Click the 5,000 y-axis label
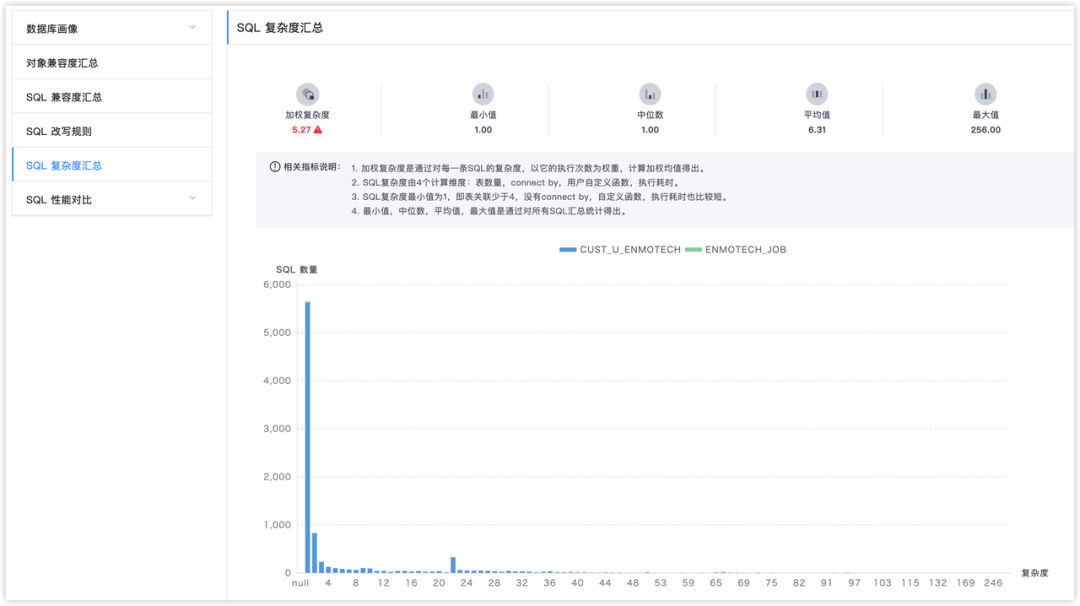 point(277,332)
